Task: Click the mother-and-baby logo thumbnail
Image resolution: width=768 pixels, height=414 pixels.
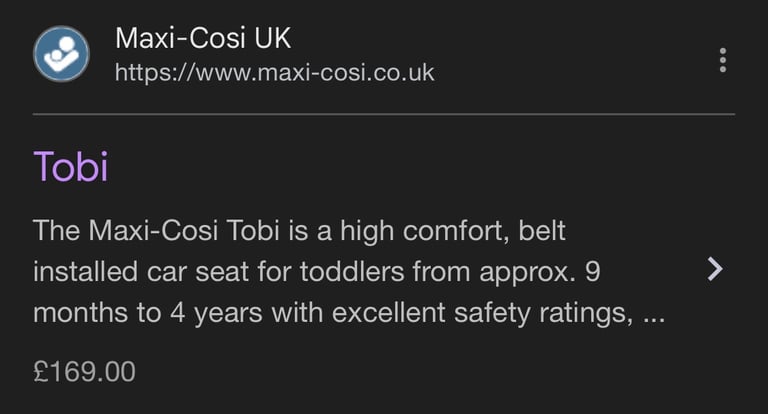Action: point(61,54)
